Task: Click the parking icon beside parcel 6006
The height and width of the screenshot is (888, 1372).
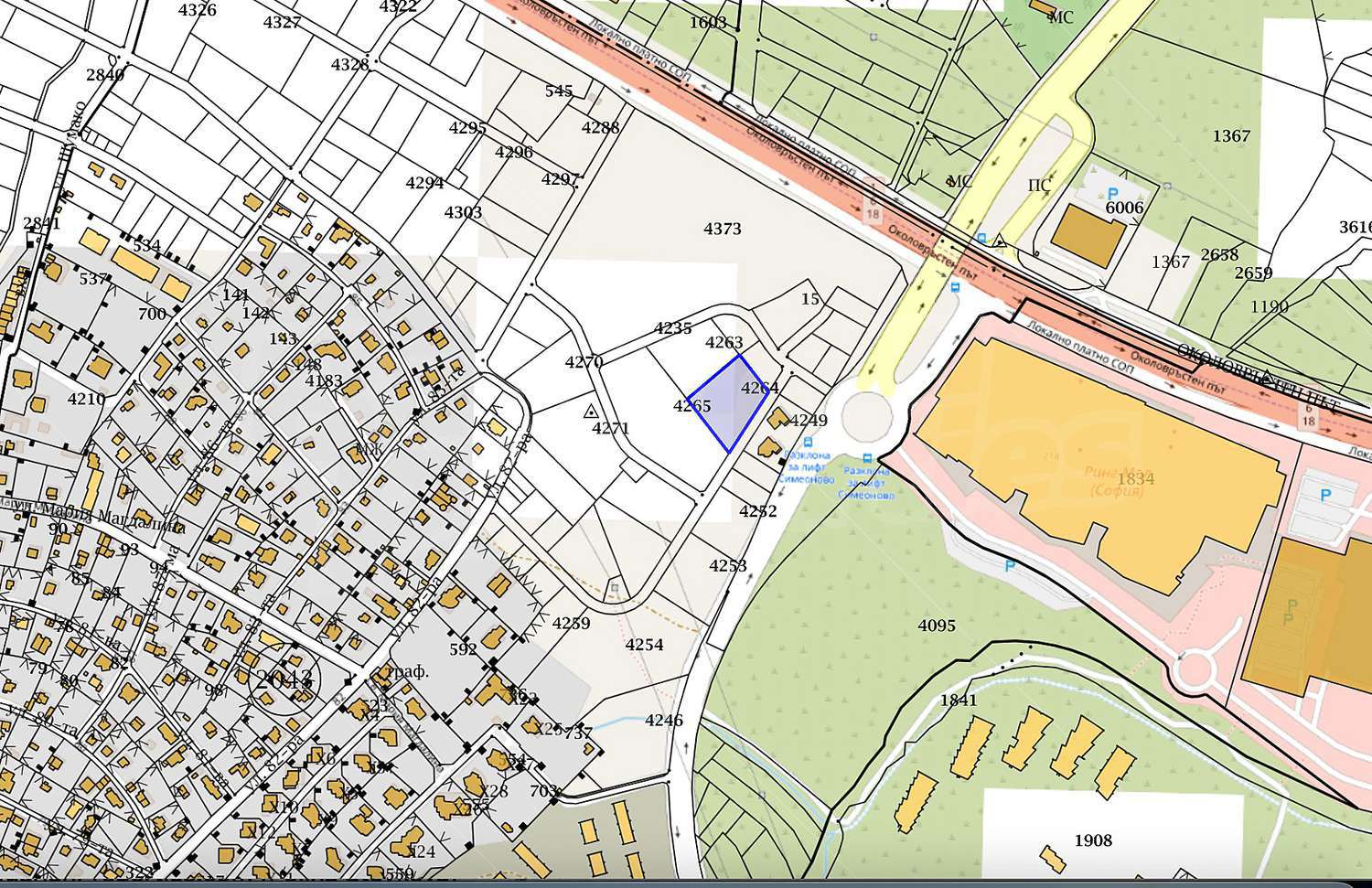Action: click(1113, 193)
